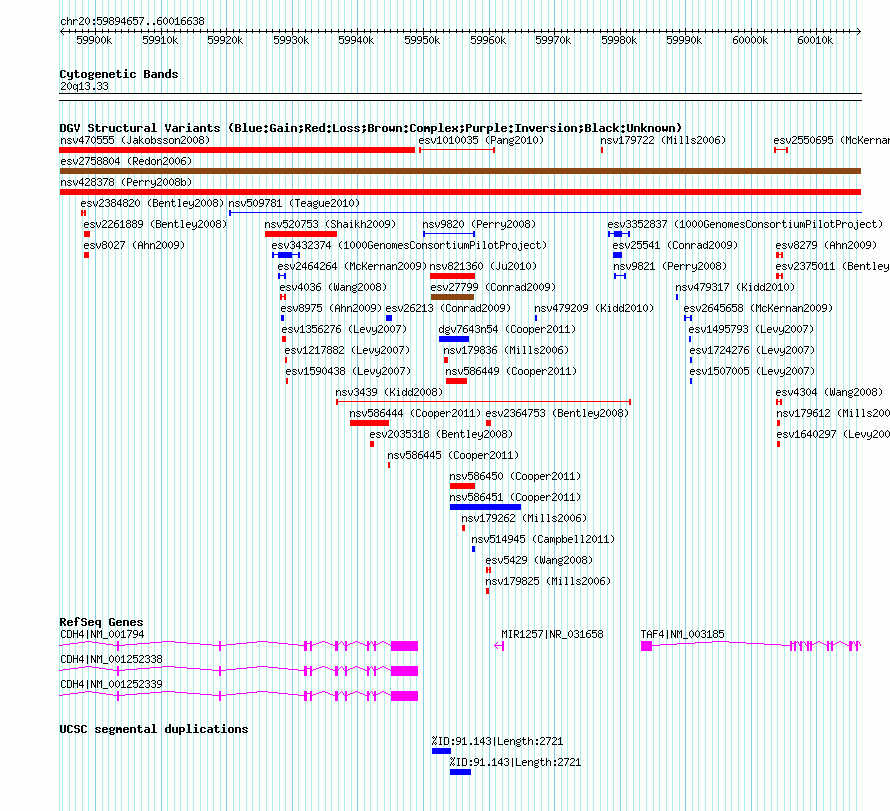Select the nsv9821 (Perry2008) label
This screenshot has height=811, width=890.
point(670,266)
